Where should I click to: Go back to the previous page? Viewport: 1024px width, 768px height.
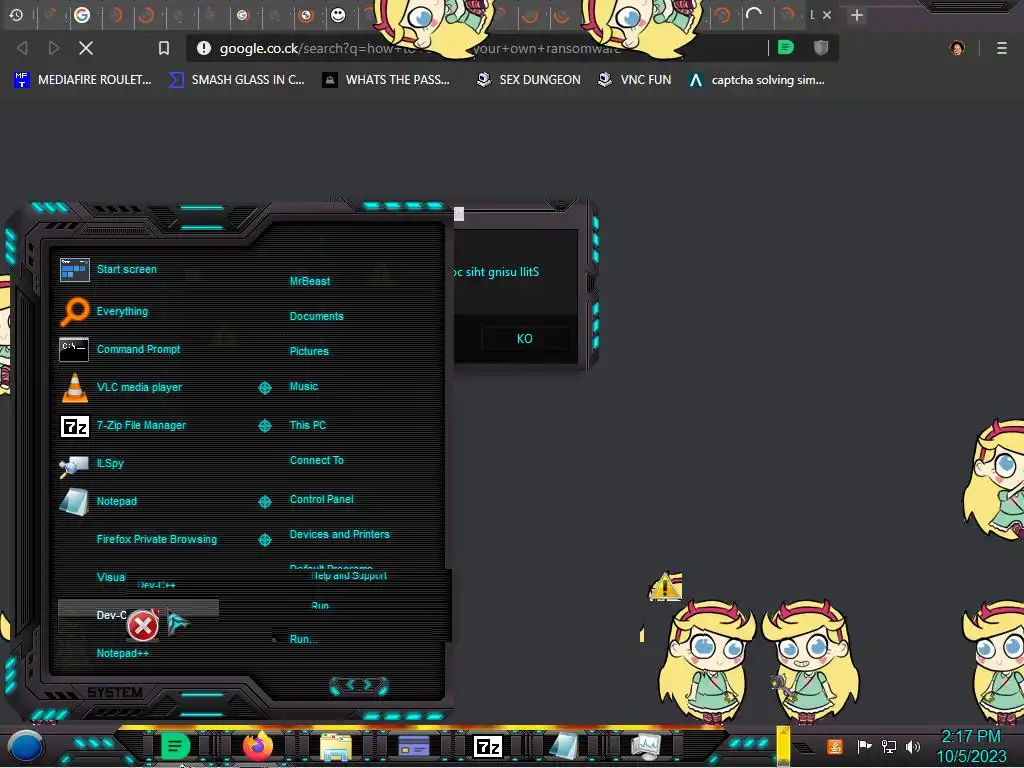coord(22,48)
